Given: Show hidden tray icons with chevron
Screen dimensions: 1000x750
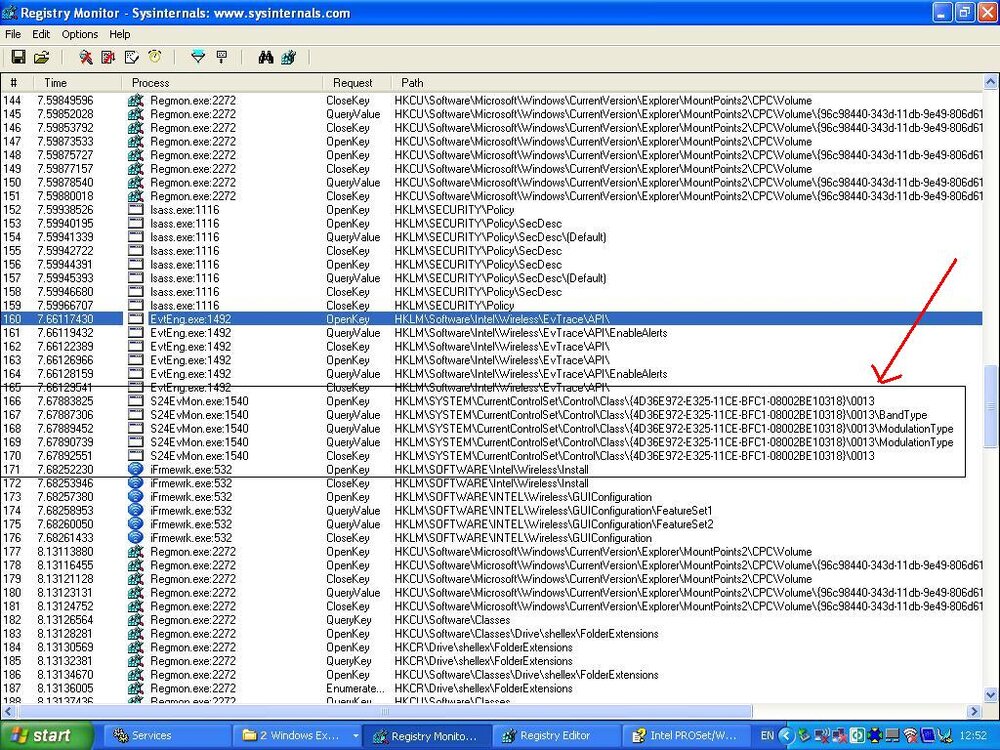Looking at the screenshot, I should pos(786,736).
